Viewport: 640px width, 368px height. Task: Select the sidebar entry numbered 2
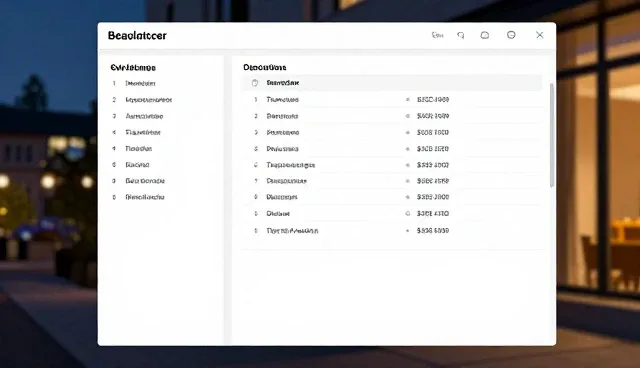click(149, 100)
